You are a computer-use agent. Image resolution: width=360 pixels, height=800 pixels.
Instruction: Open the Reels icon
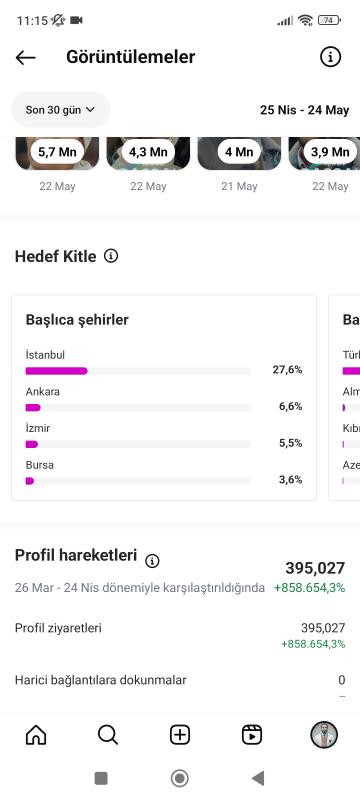[x=252, y=735]
